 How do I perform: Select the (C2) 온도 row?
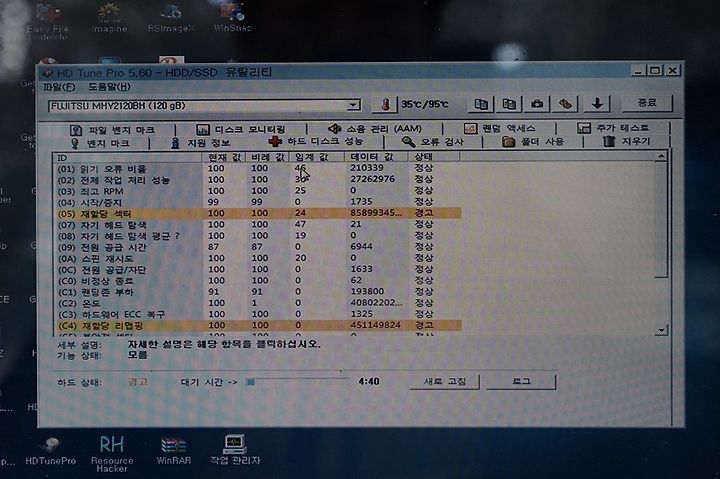pyautogui.click(x=257, y=303)
